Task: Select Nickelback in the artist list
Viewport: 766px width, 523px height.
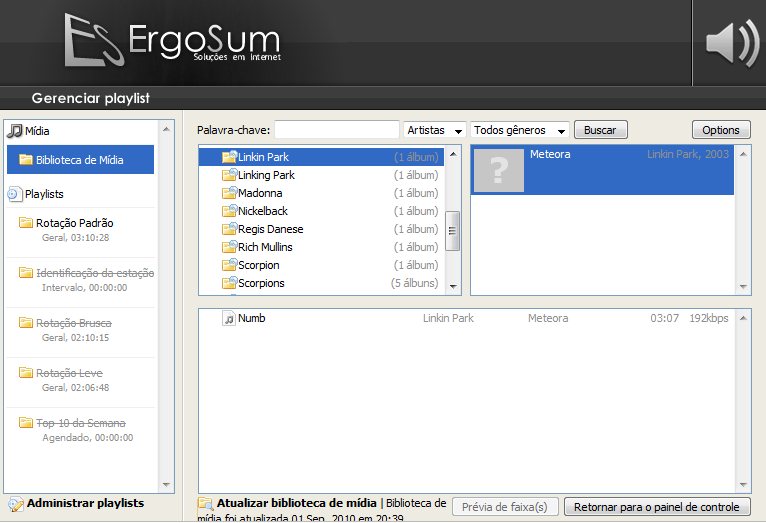Action: point(321,211)
